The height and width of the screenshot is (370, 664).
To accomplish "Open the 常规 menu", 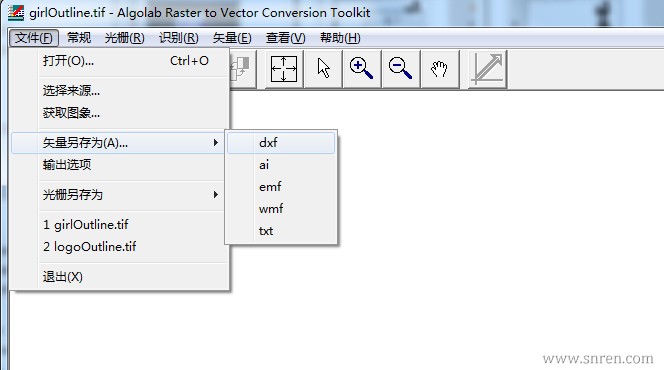I will 79,38.
